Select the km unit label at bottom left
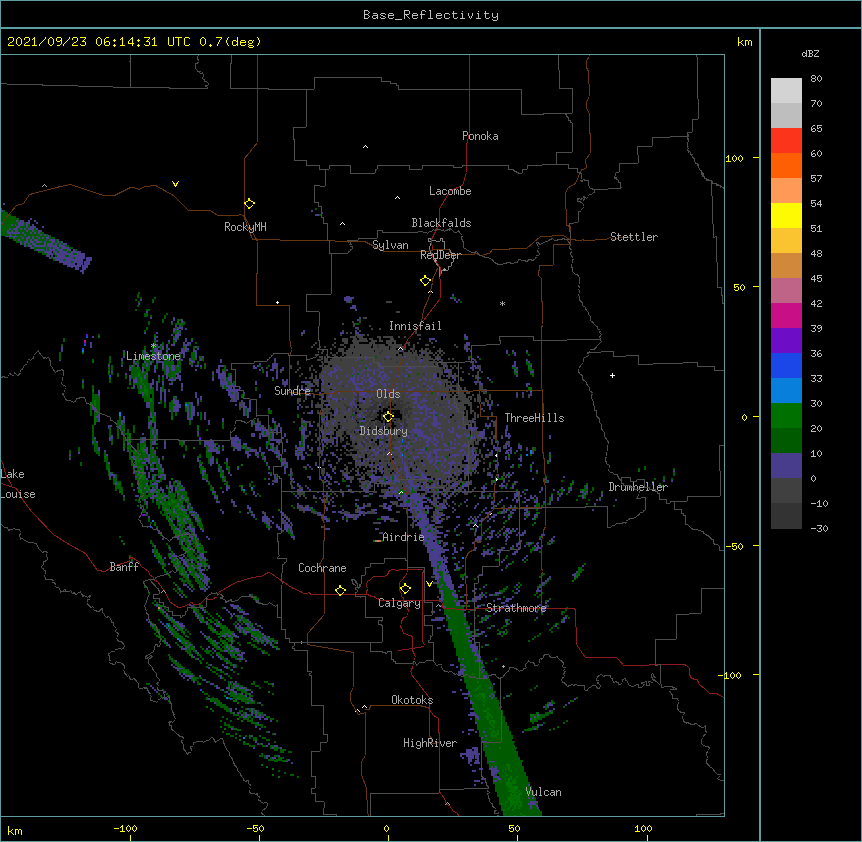This screenshot has height=842, width=862. point(15,830)
